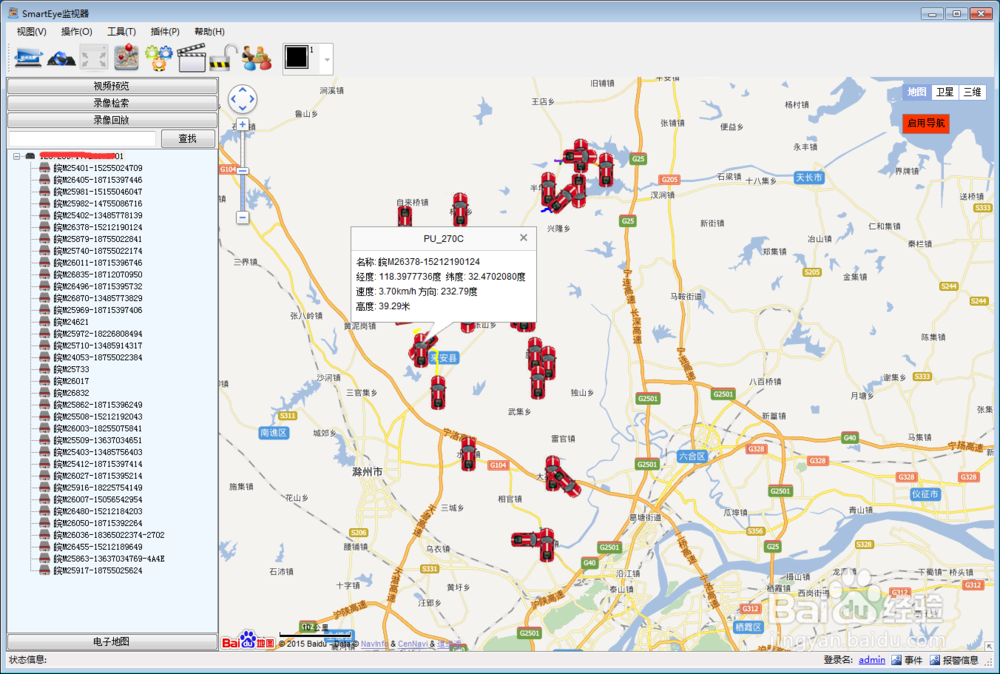Image resolution: width=1000 pixels, height=674 pixels.
Task: Click the open padlock icon
Action: 223,58
